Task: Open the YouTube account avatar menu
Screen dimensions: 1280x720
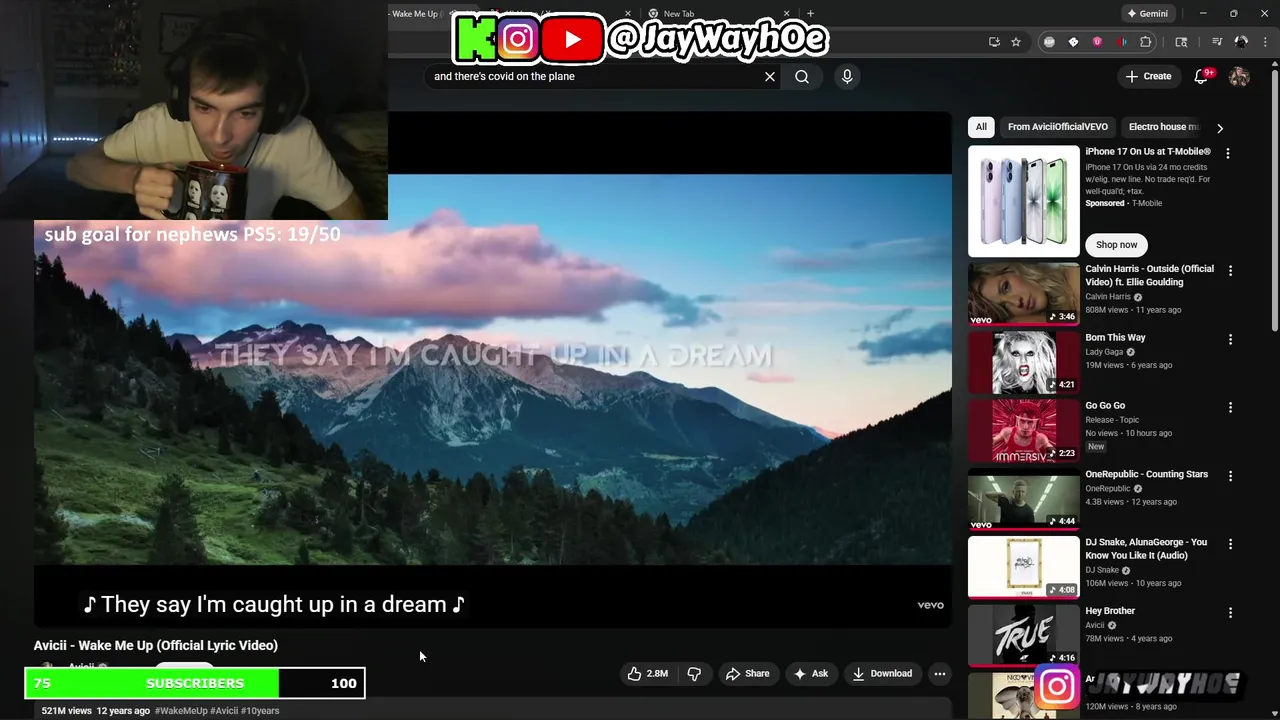Action: [1239, 76]
